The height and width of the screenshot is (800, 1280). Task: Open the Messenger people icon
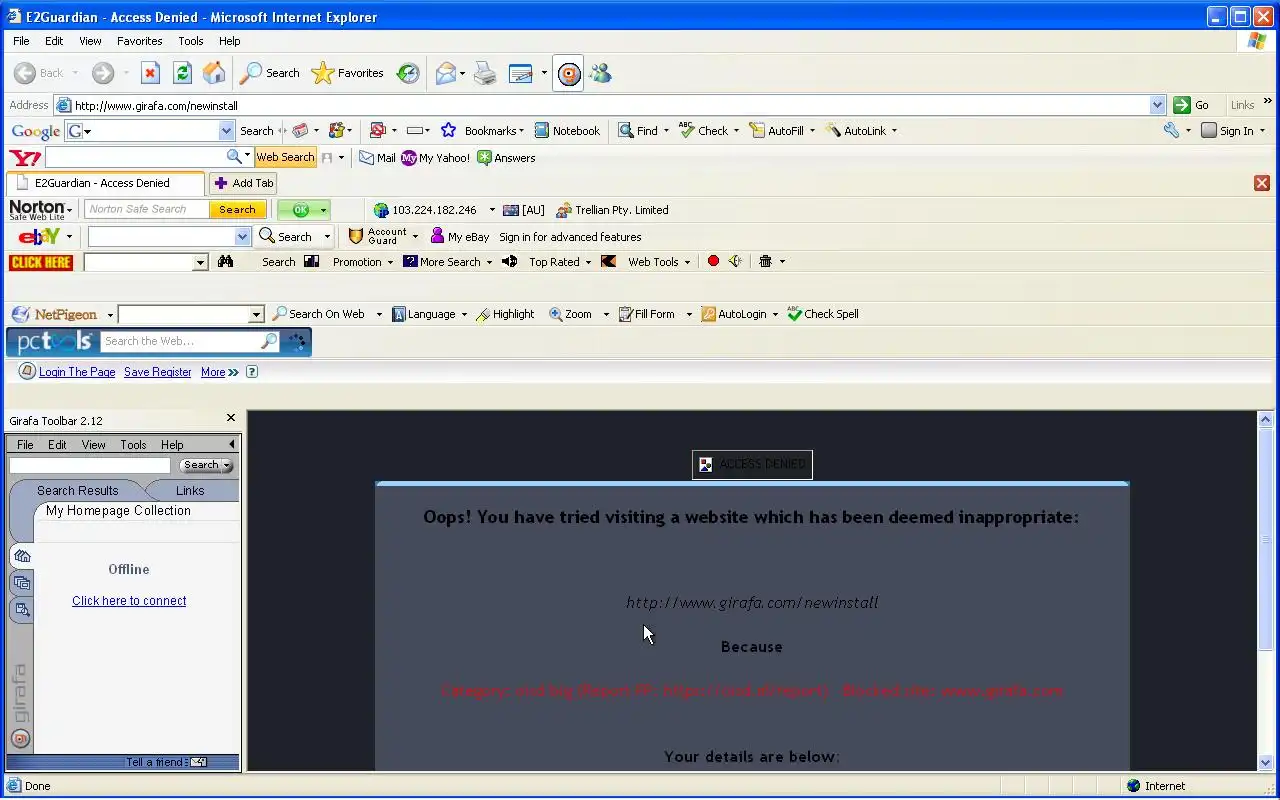tap(600, 73)
